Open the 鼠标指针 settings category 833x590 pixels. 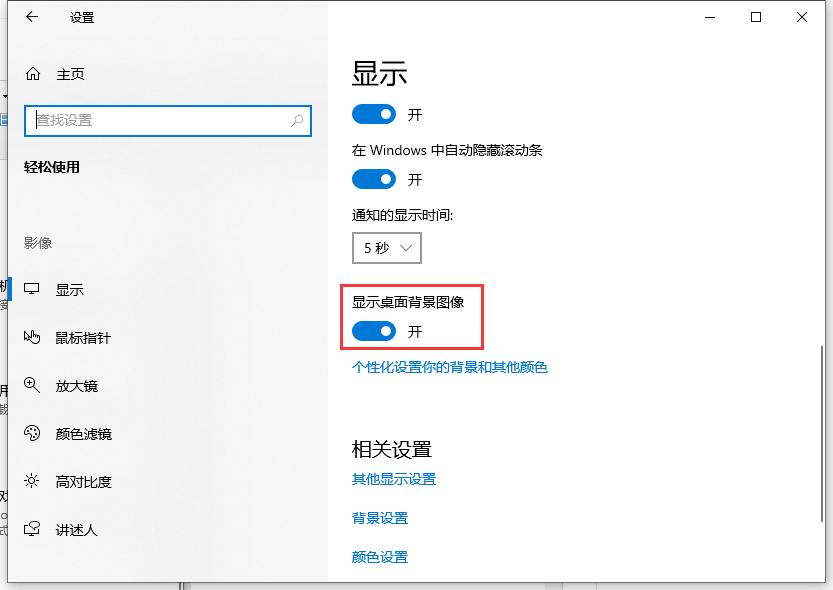tap(83, 338)
